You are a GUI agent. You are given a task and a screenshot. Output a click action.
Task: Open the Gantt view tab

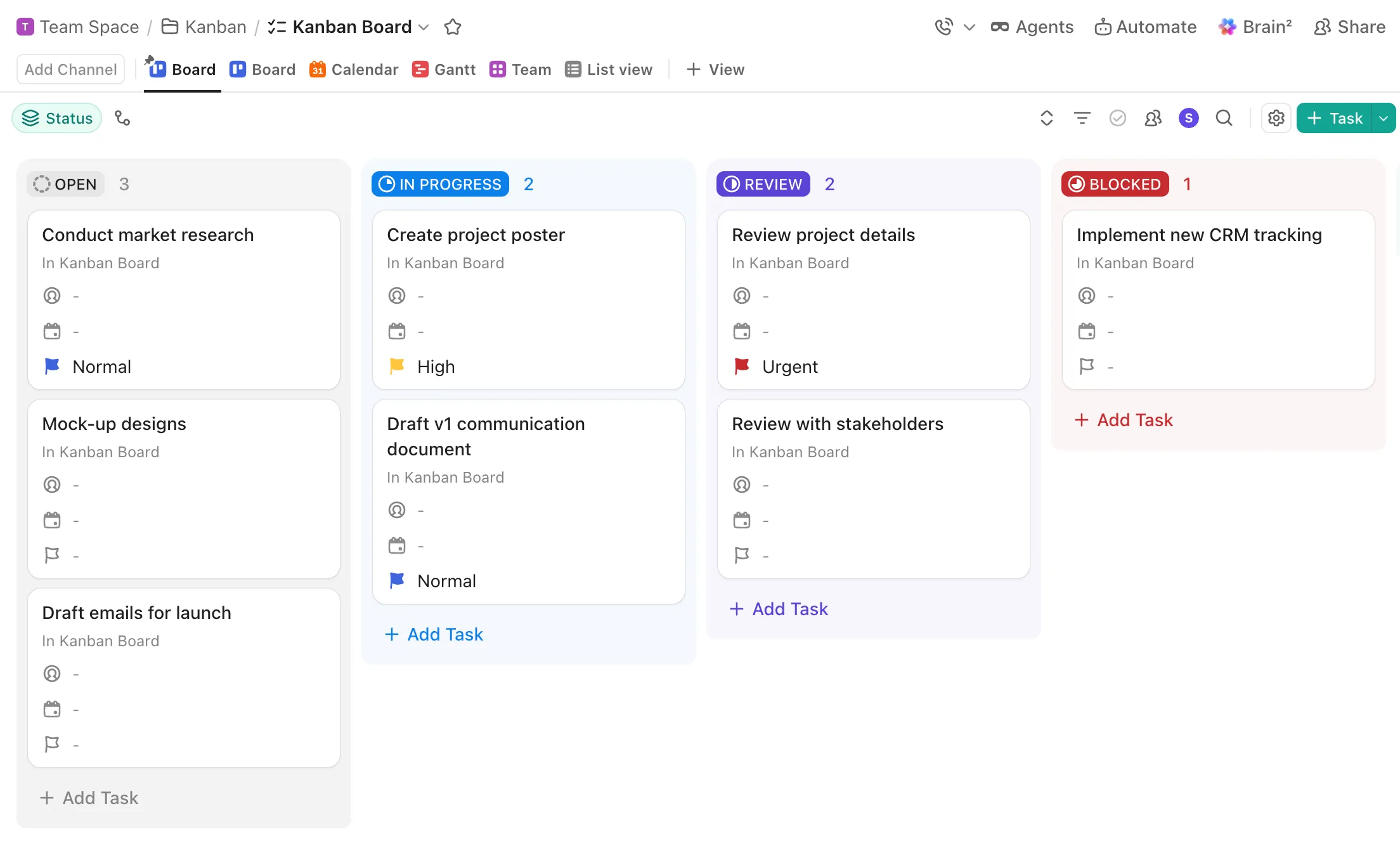click(444, 69)
